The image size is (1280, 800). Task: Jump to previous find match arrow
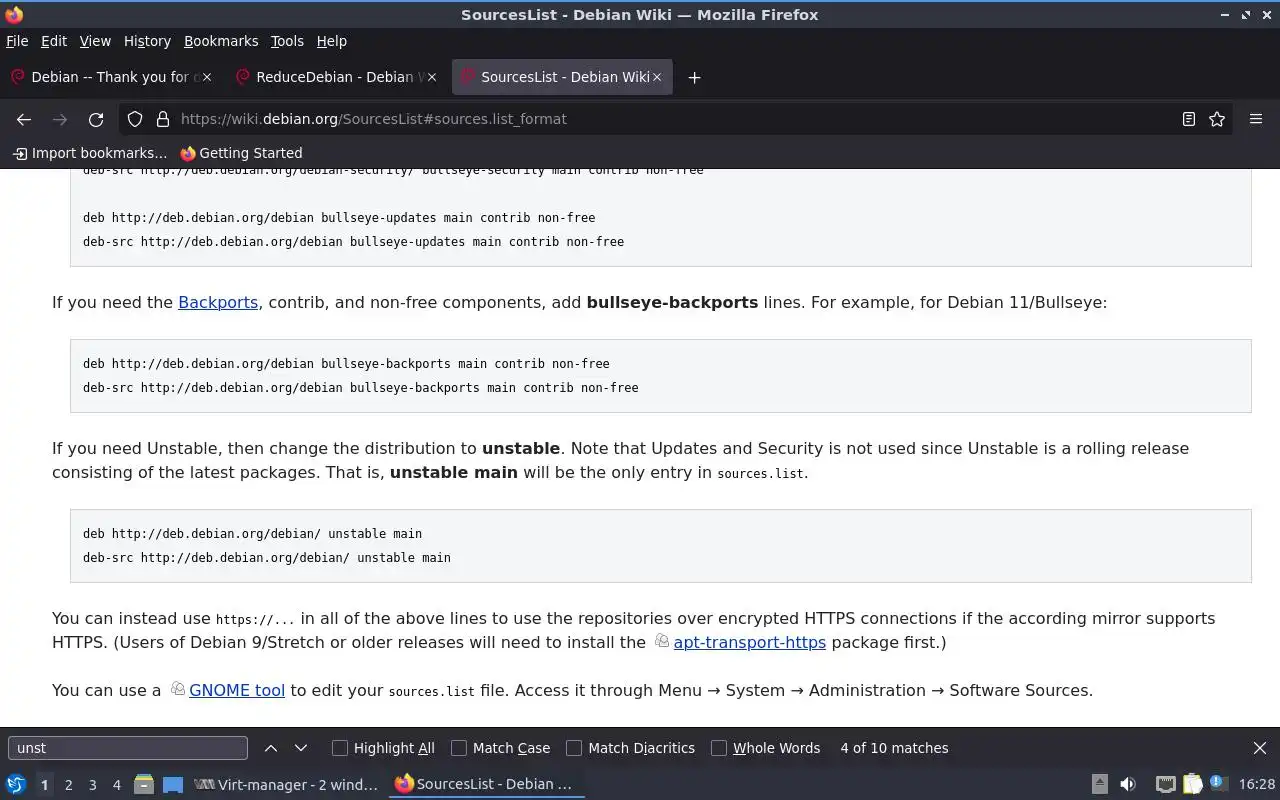pyautogui.click(x=271, y=748)
